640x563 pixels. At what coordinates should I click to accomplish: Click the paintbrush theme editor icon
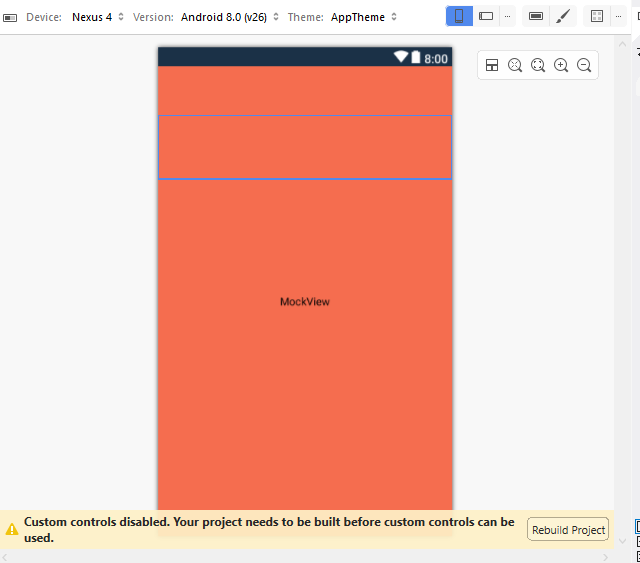coord(563,17)
